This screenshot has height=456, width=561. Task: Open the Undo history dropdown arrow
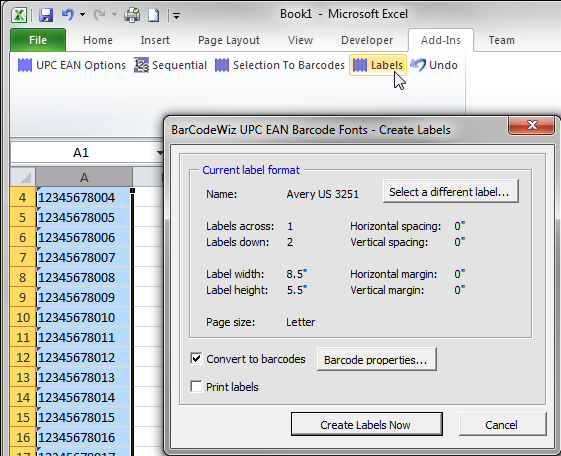83,15
